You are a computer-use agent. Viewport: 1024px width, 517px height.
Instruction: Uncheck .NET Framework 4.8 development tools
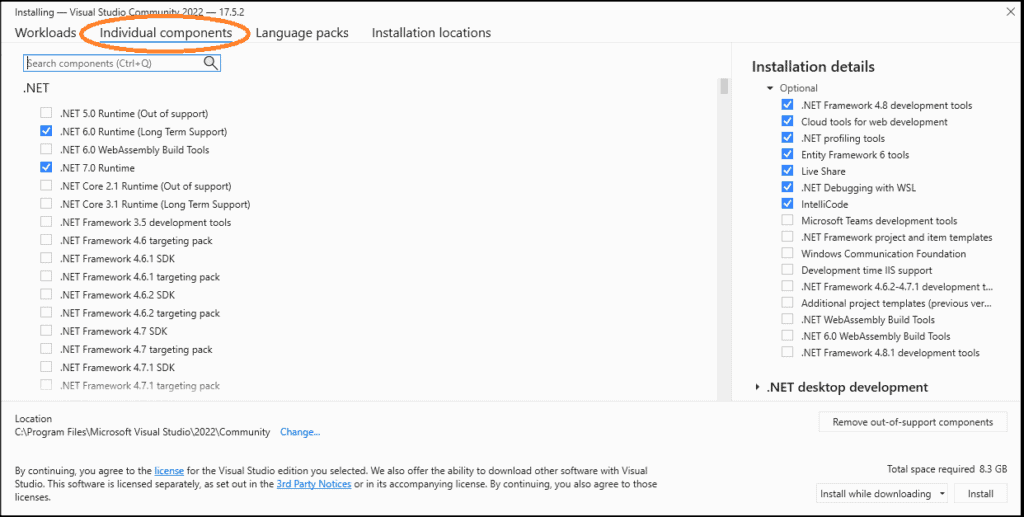[x=788, y=105]
